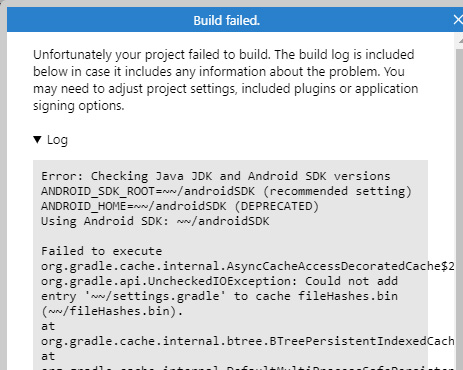
Task: Click the dialog scrollbar up arrow
Action: [x=459, y=41]
